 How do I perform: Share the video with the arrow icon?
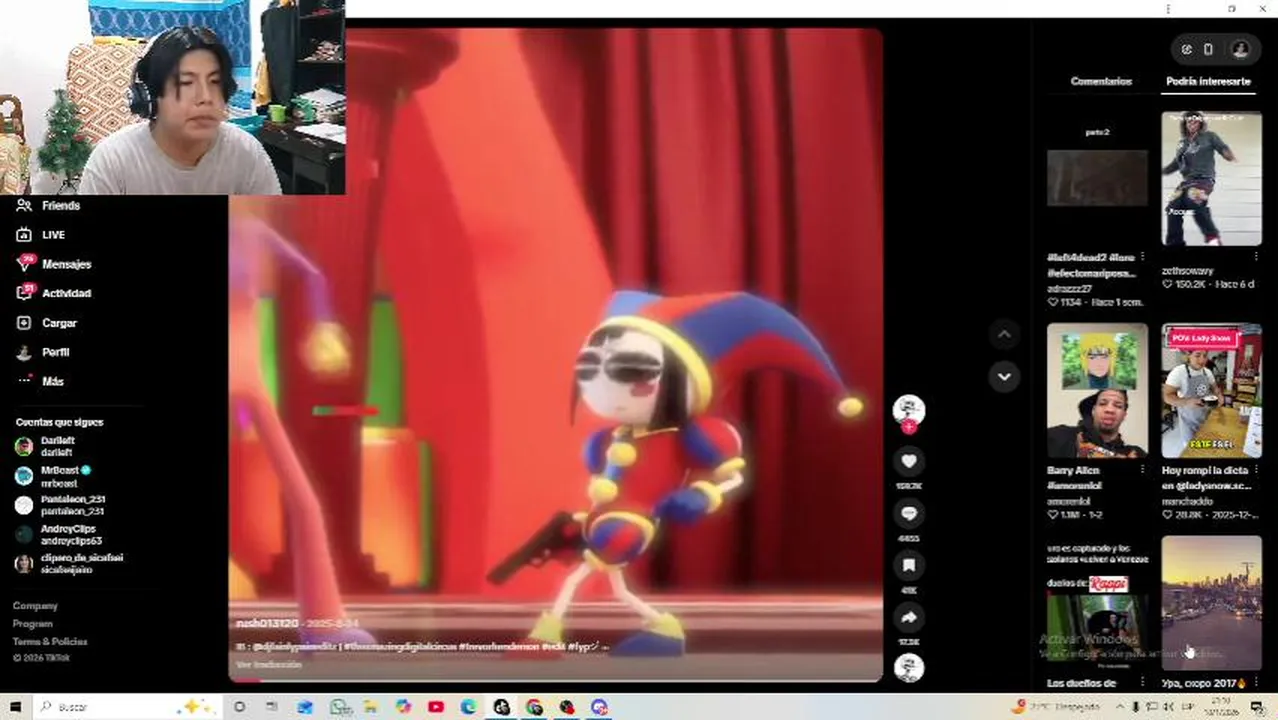point(909,617)
